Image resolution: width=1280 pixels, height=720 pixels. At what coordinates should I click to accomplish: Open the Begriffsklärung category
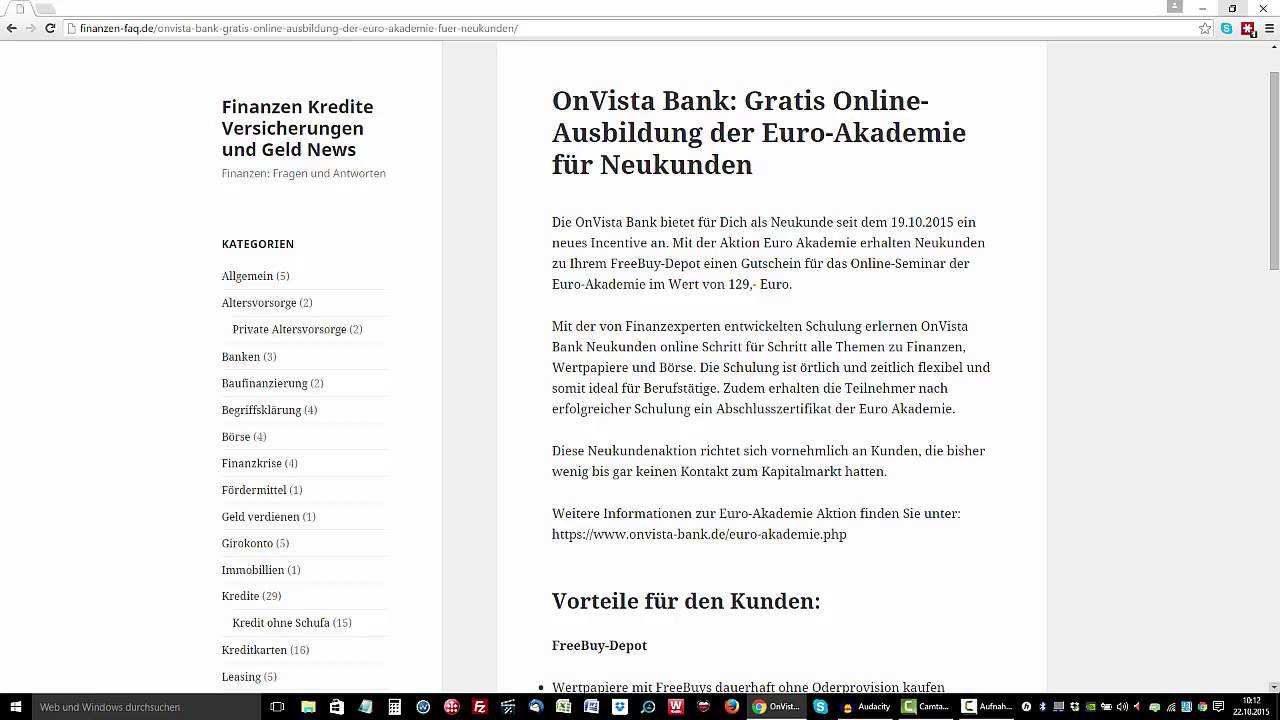(261, 410)
